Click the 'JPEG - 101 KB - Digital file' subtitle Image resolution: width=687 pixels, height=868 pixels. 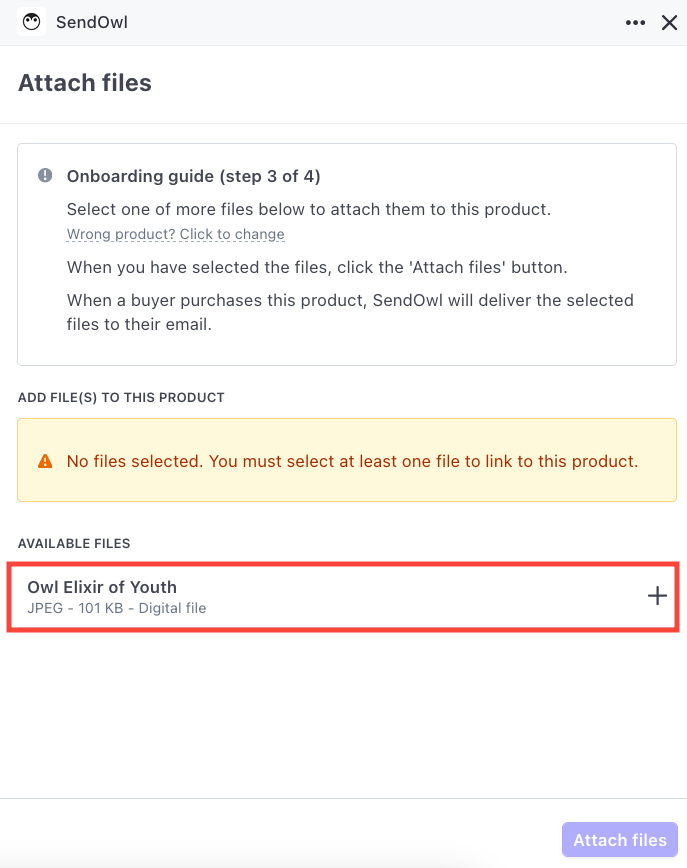(x=116, y=608)
